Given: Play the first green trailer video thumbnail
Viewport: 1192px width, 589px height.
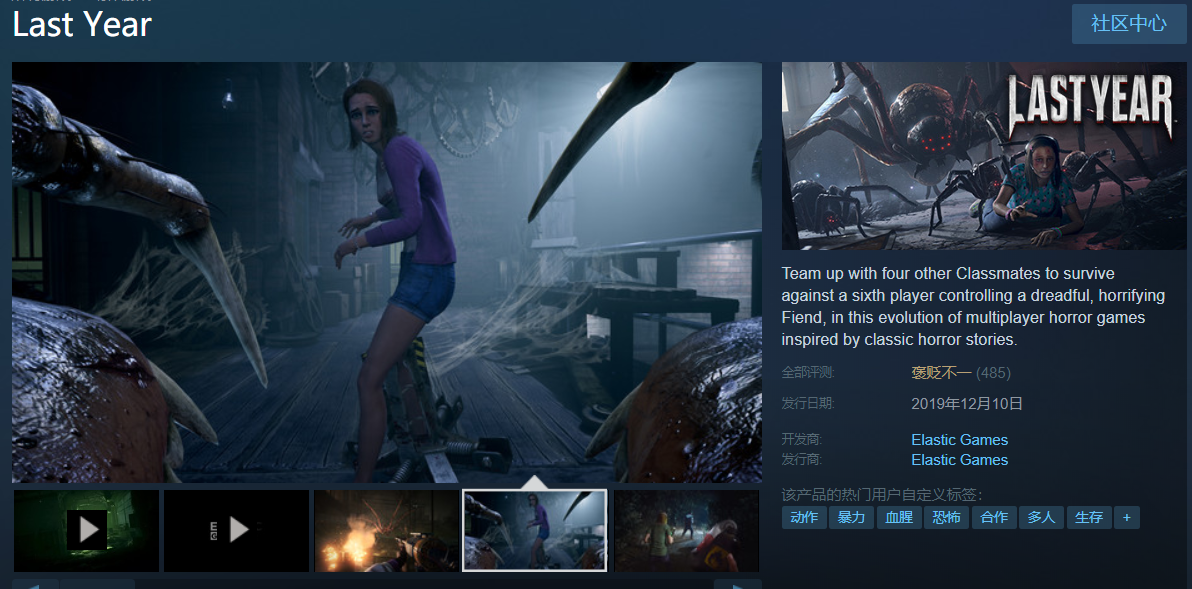Looking at the screenshot, I should click(x=87, y=530).
